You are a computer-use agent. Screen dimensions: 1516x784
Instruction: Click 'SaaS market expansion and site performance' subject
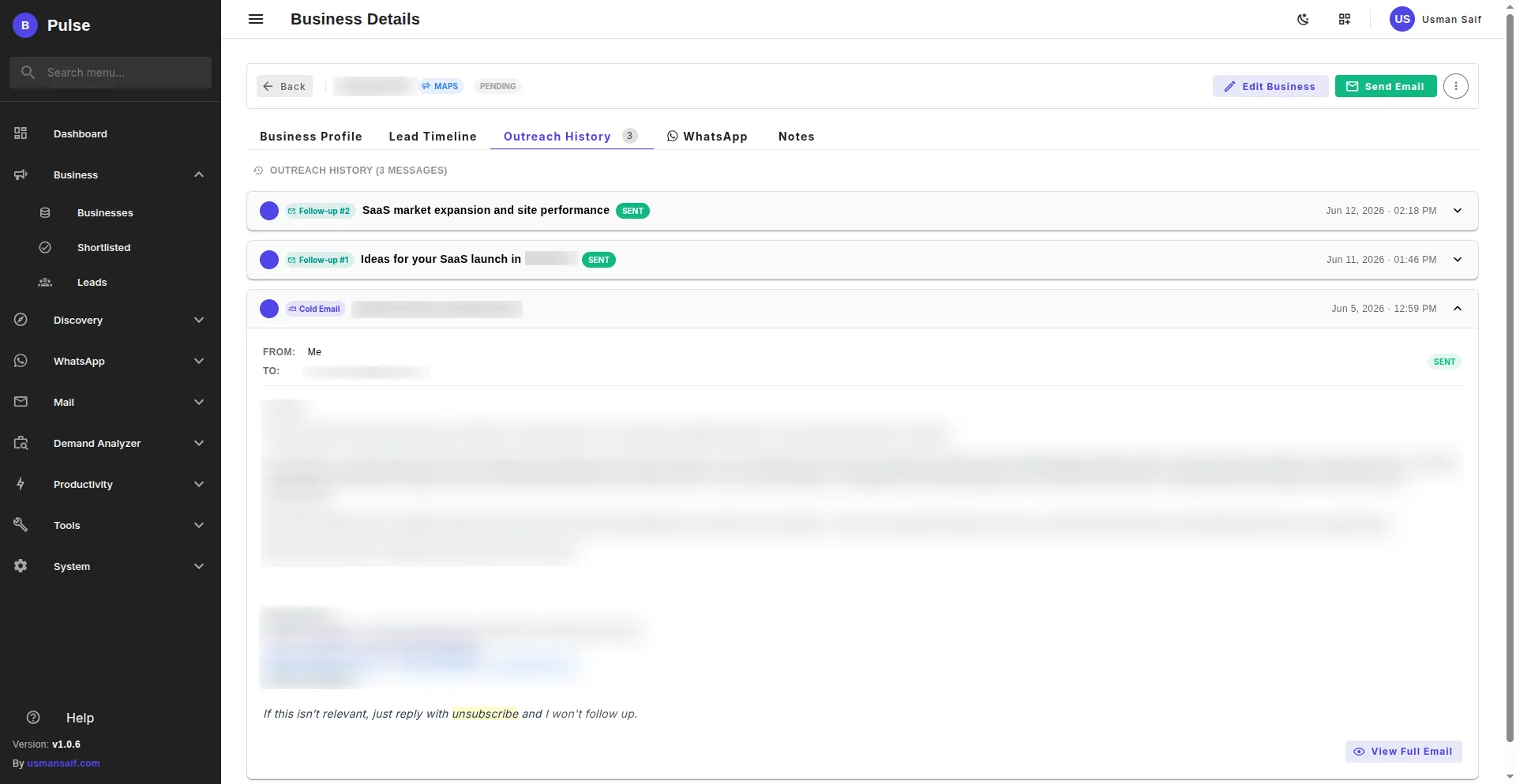tap(486, 210)
